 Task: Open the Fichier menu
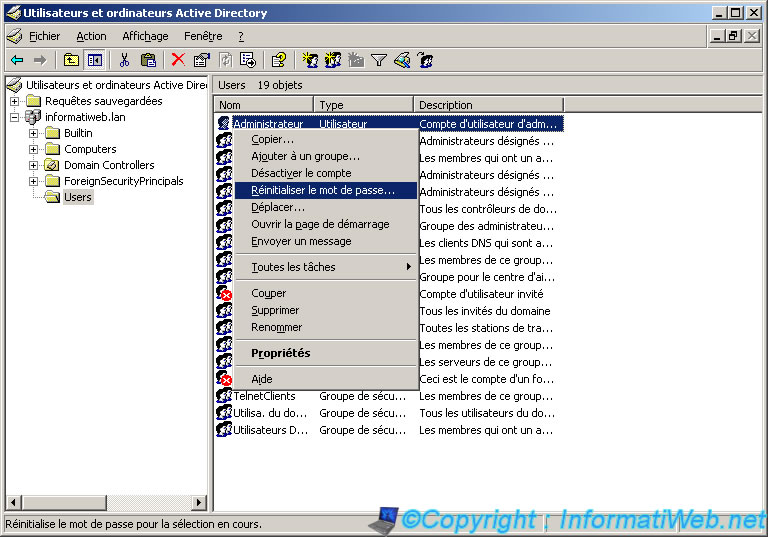45,36
